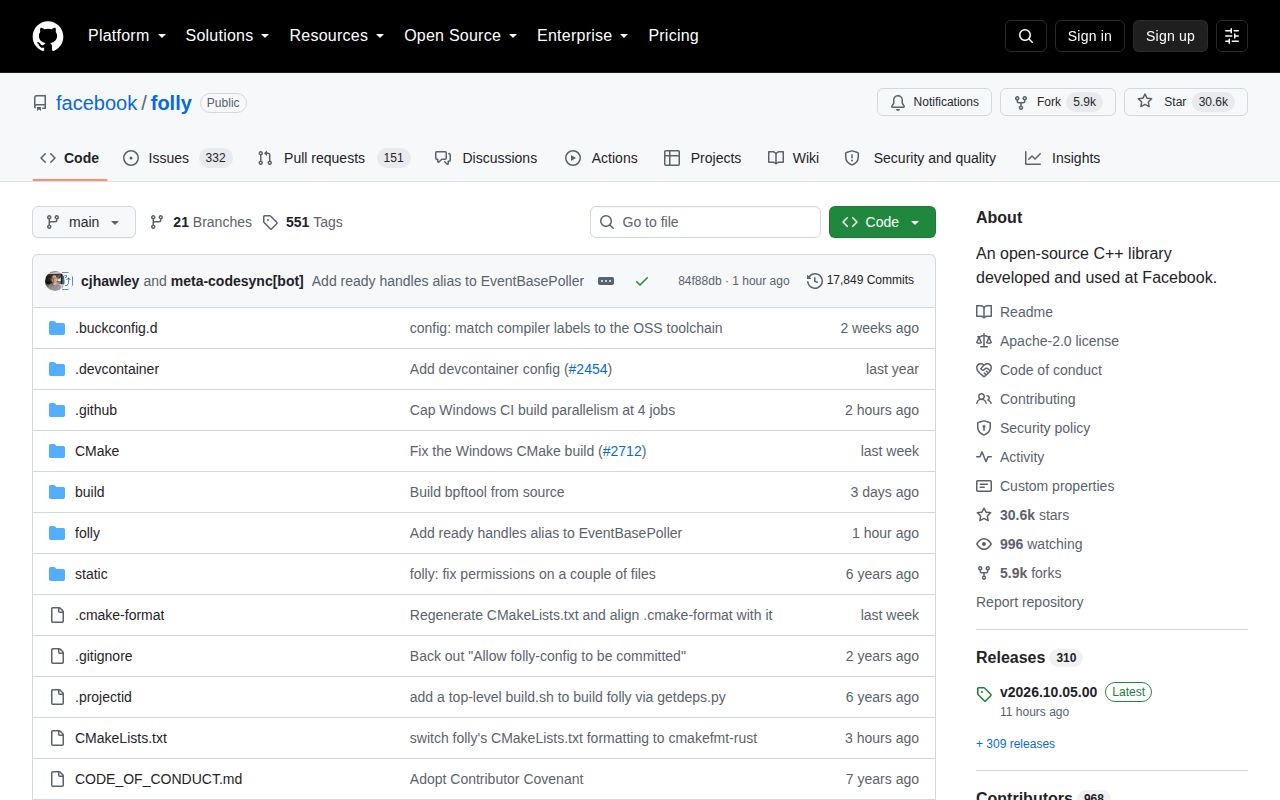Click the Sign in button

coord(1089,36)
